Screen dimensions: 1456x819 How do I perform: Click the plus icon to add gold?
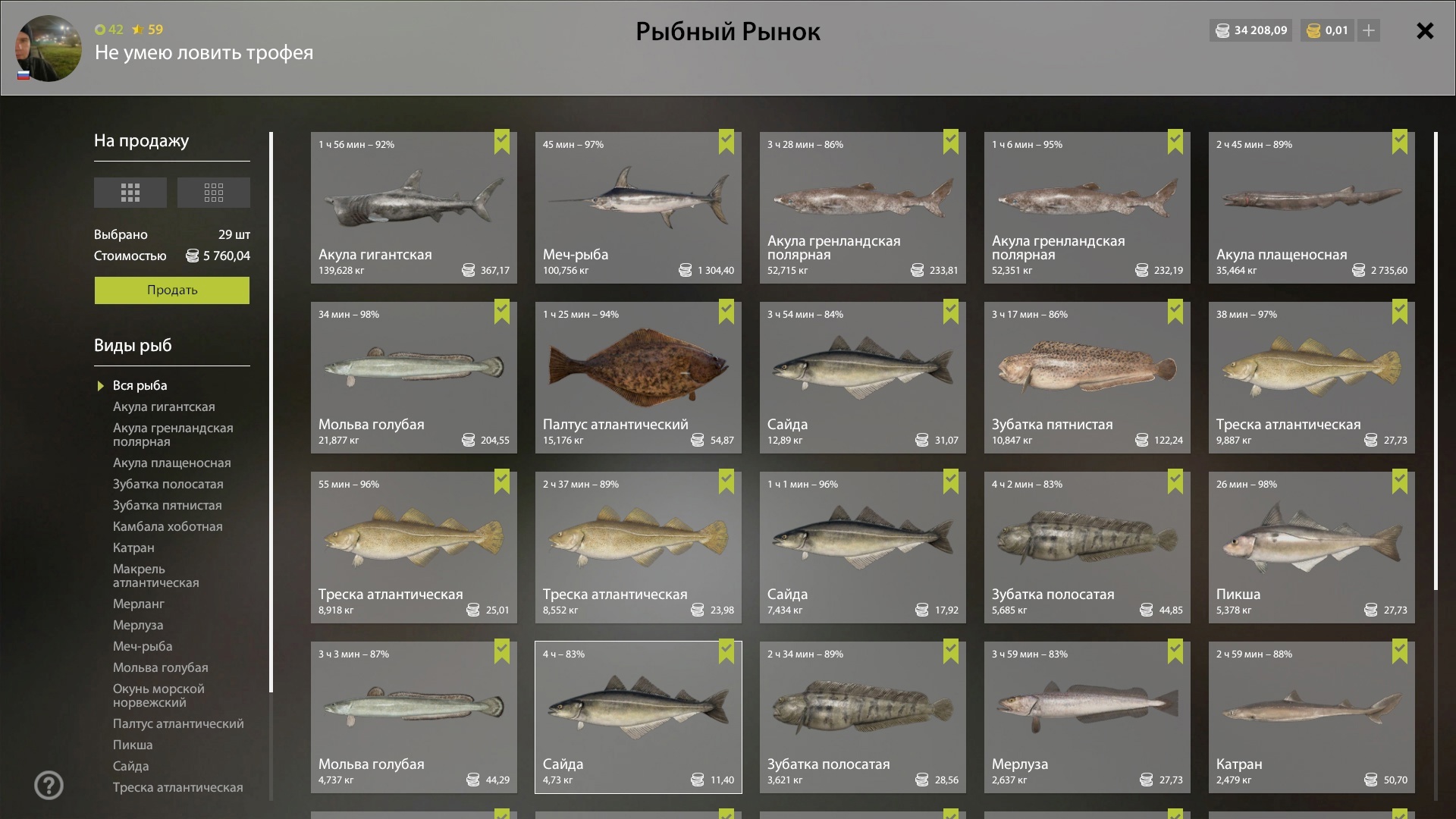[x=1369, y=30]
